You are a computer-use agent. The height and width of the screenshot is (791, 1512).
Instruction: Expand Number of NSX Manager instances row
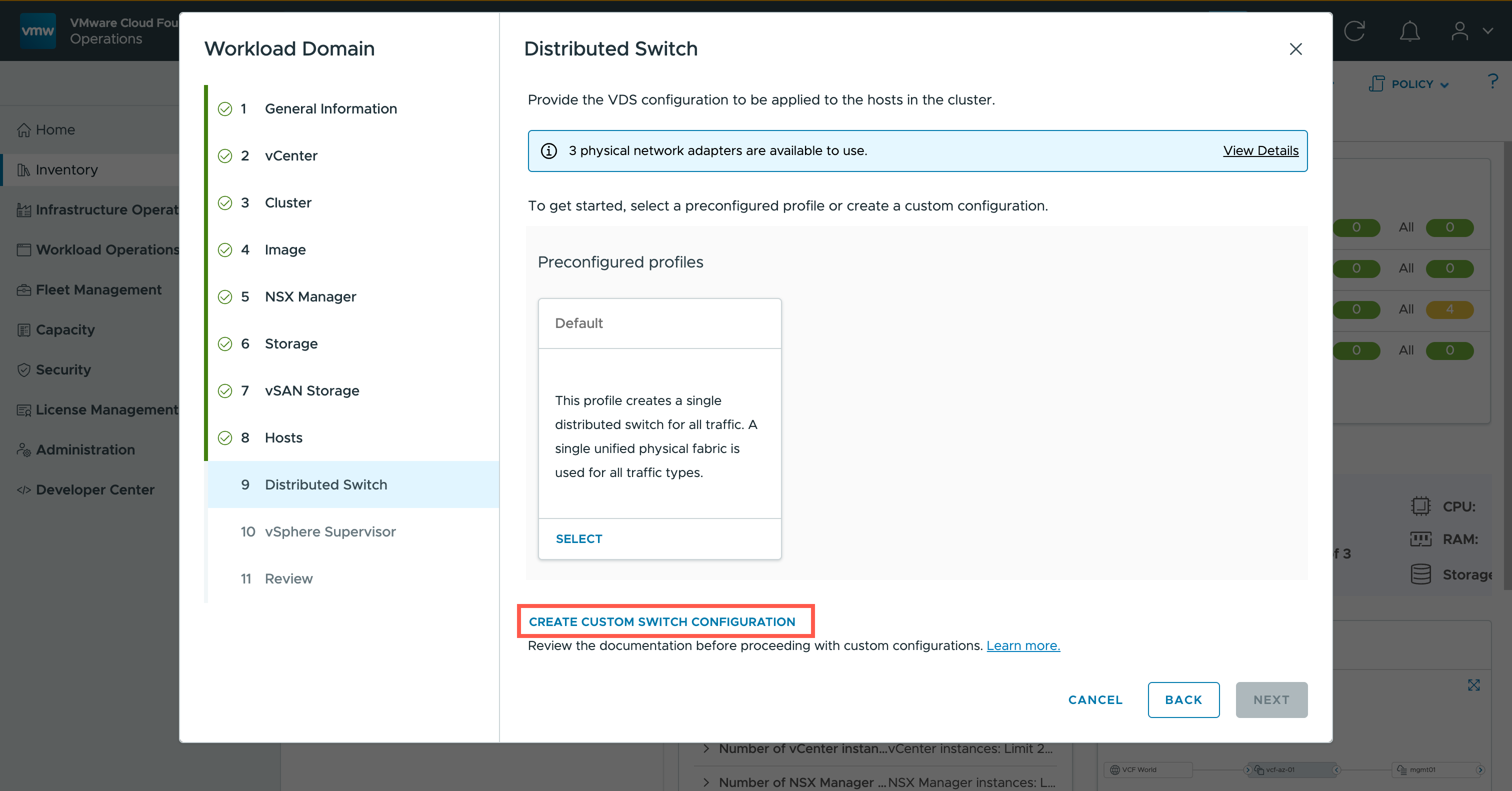706,782
